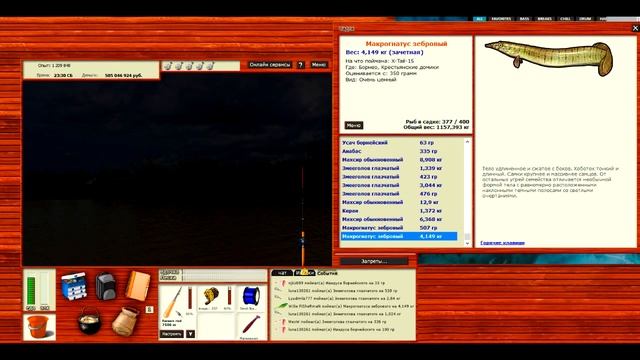
Task: Open the down-arrow menu beside Настроить
Action: (x=190, y=334)
